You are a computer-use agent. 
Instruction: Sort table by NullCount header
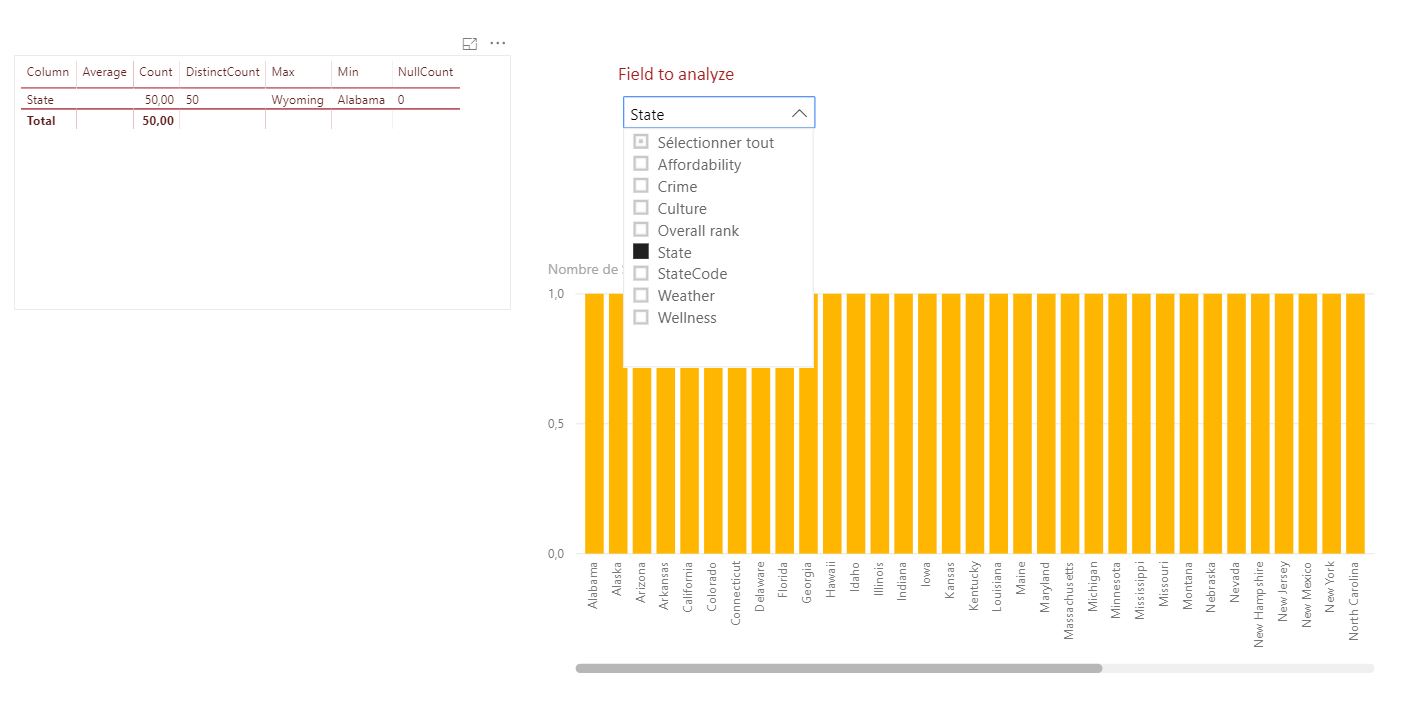(x=425, y=72)
